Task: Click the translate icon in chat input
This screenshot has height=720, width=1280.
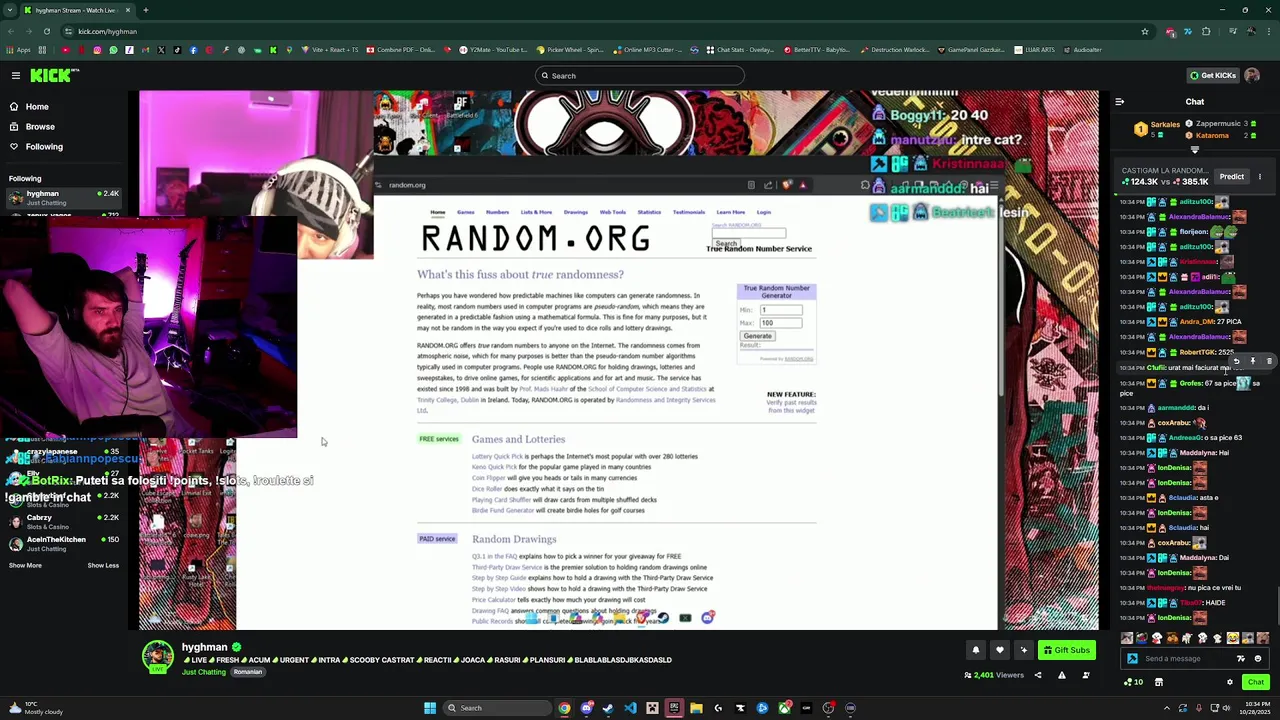Action: pos(1241,658)
